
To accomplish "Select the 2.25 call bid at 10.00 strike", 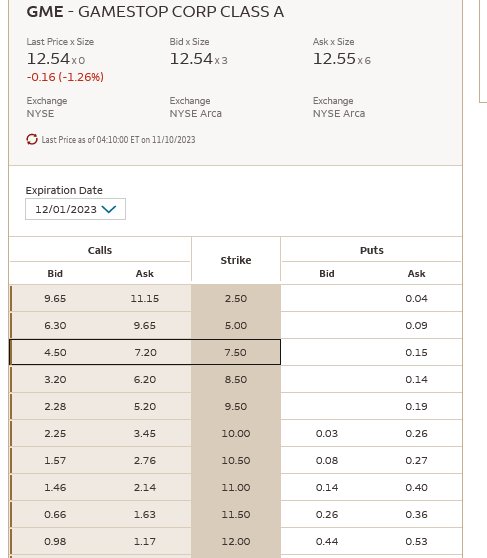I will 55,433.
